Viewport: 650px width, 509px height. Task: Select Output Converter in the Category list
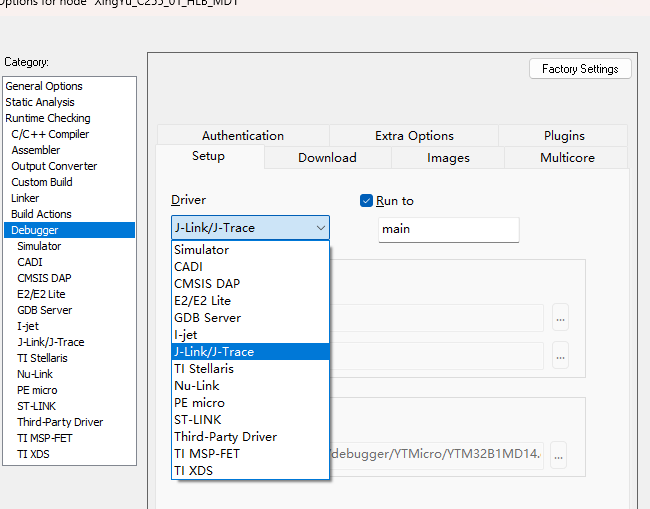(x=54, y=166)
